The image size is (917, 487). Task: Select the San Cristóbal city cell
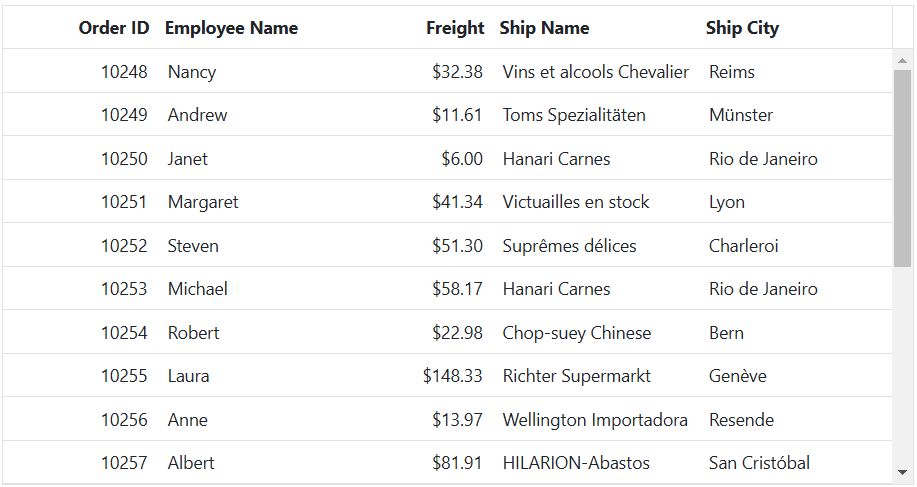click(x=795, y=462)
